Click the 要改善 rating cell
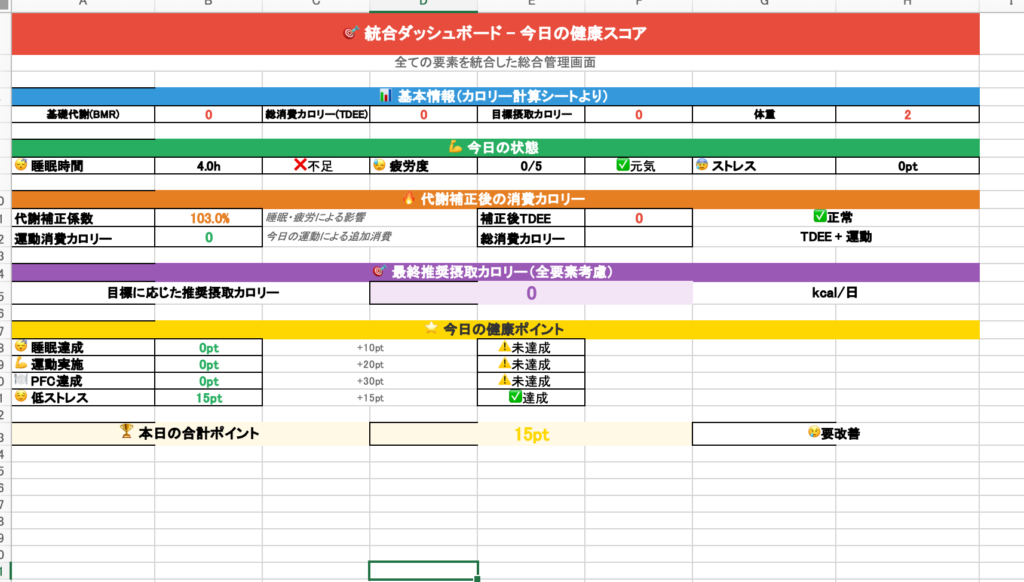This screenshot has width=1024, height=582. 834,434
